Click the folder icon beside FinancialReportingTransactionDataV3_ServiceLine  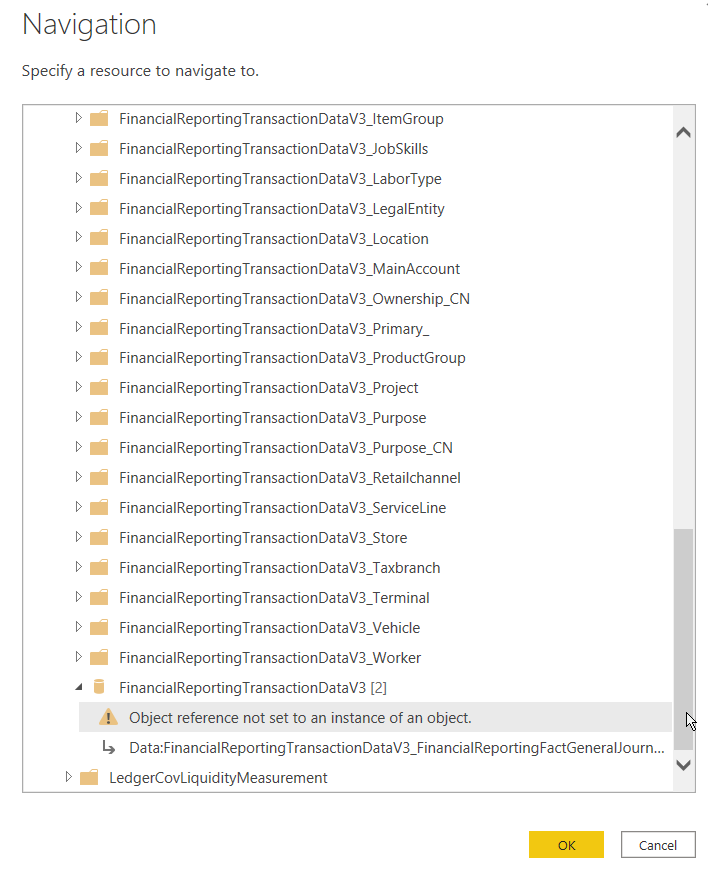pyautogui.click(x=99, y=508)
